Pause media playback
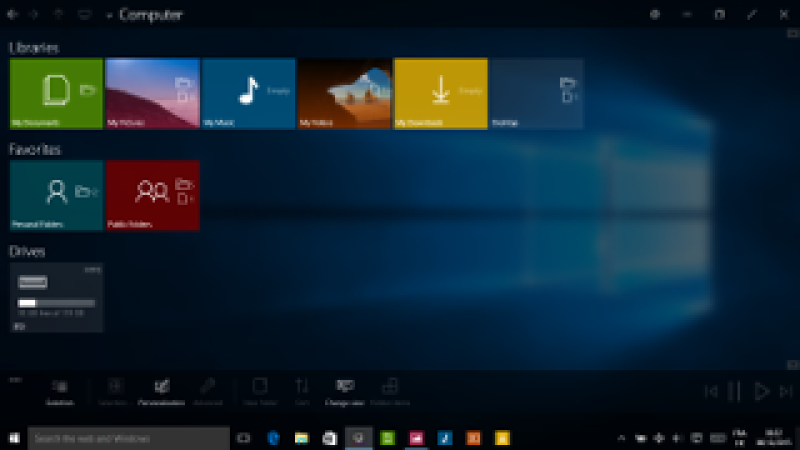Screen dimensions: 800x450 click(734, 391)
